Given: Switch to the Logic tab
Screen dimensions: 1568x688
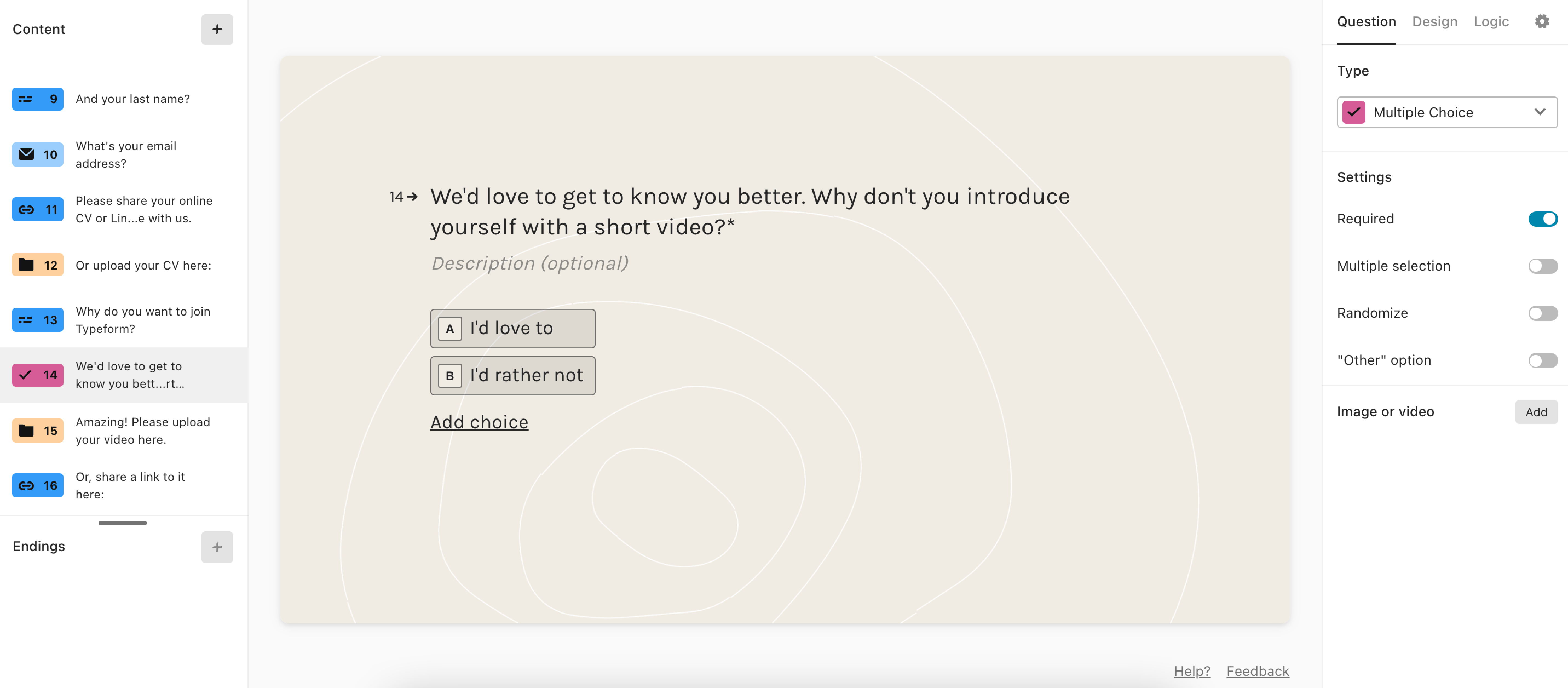Looking at the screenshot, I should (1491, 22).
